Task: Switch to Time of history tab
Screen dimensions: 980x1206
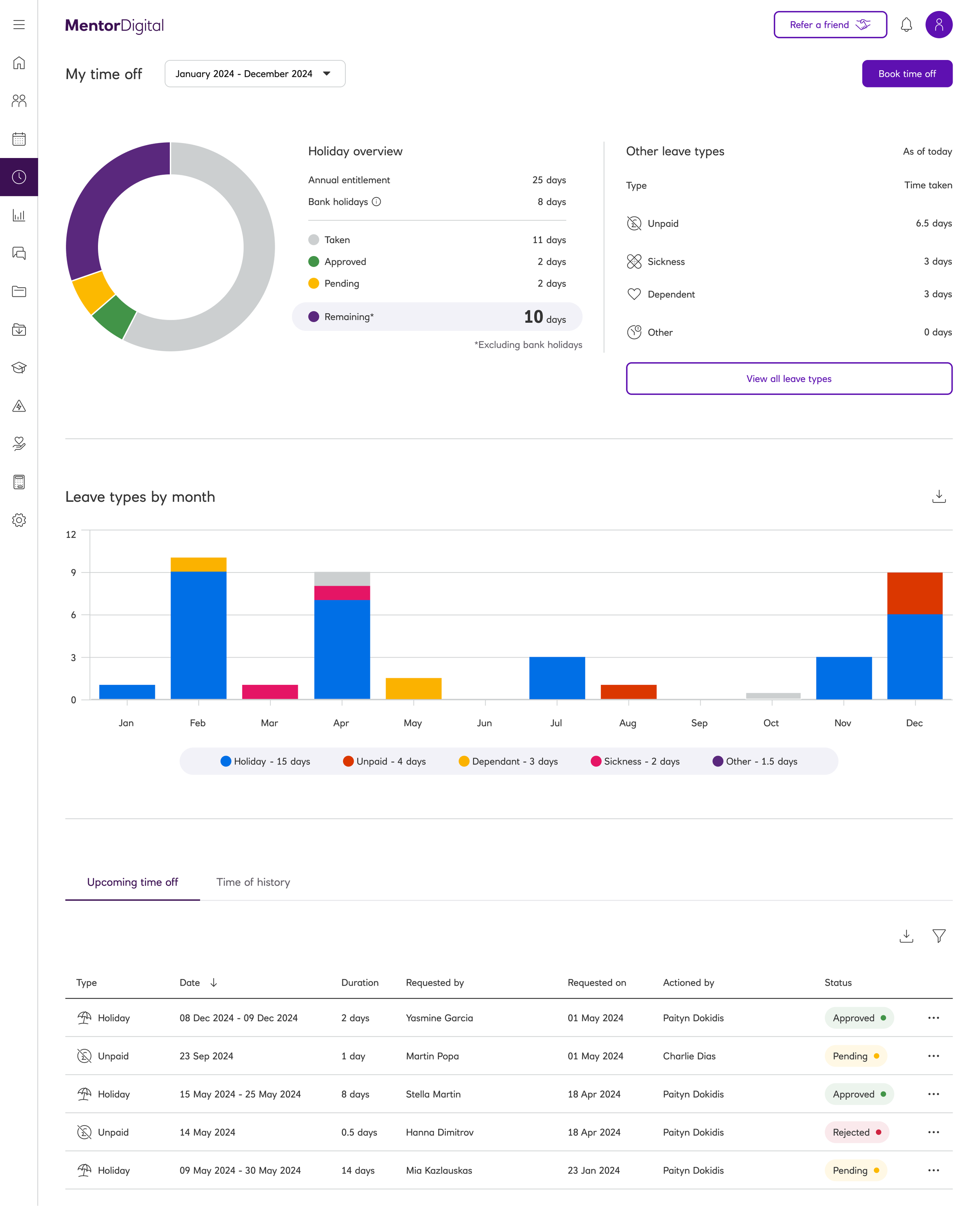Action: pos(253,882)
